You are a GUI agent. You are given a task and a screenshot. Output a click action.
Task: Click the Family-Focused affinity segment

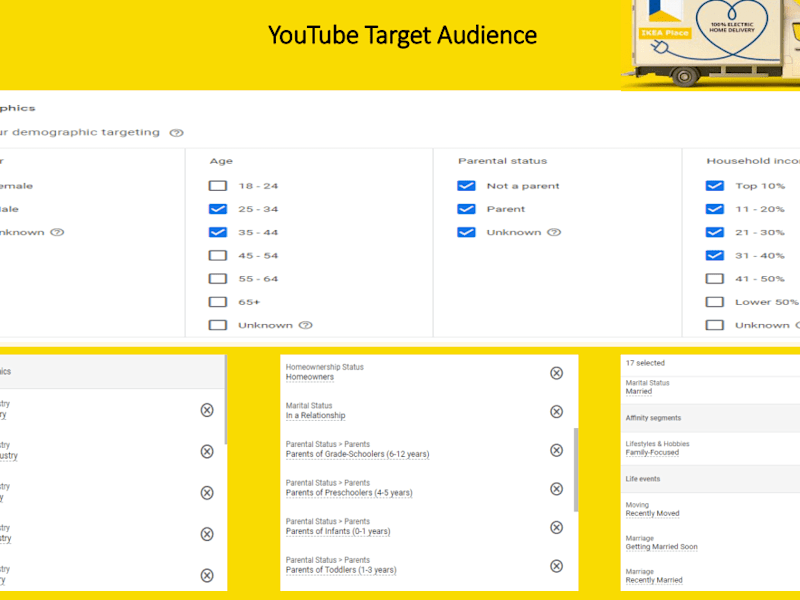tap(652, 453)
